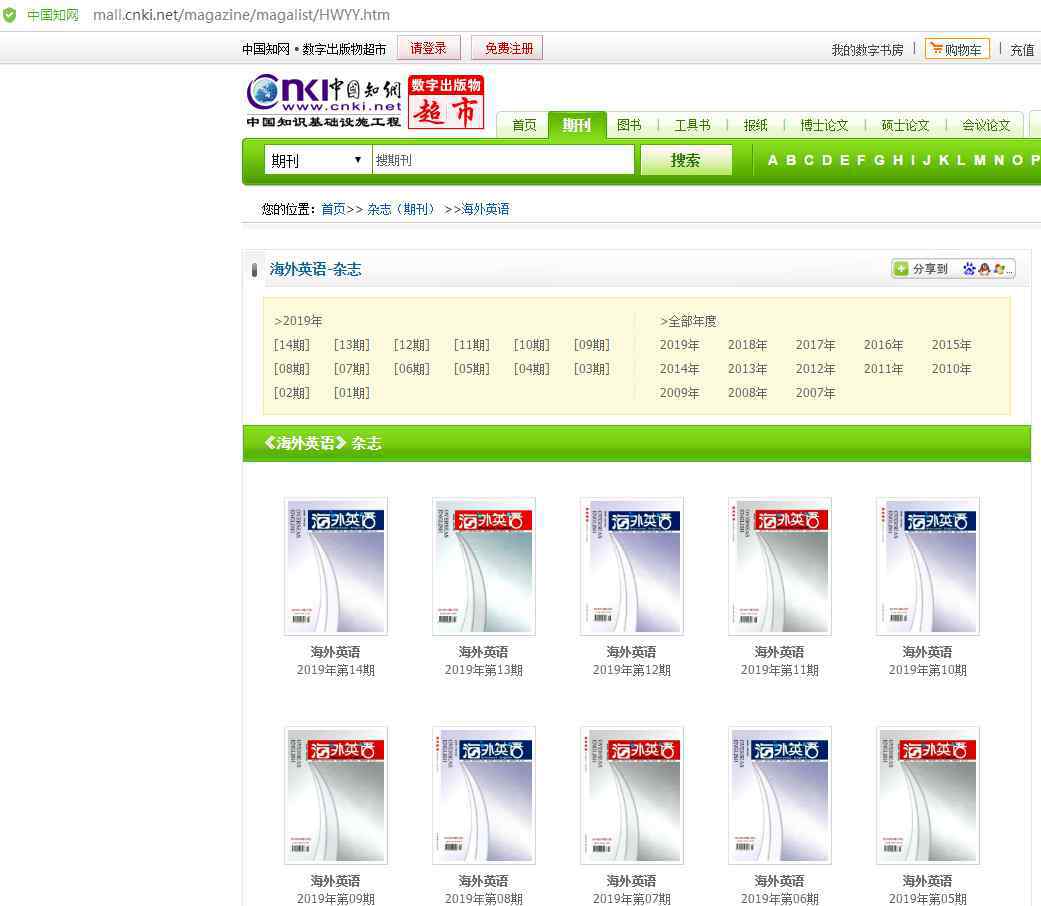This screenshot has width=1041, height=906.
Task: Filter journals by letter A
Action: 772,160
